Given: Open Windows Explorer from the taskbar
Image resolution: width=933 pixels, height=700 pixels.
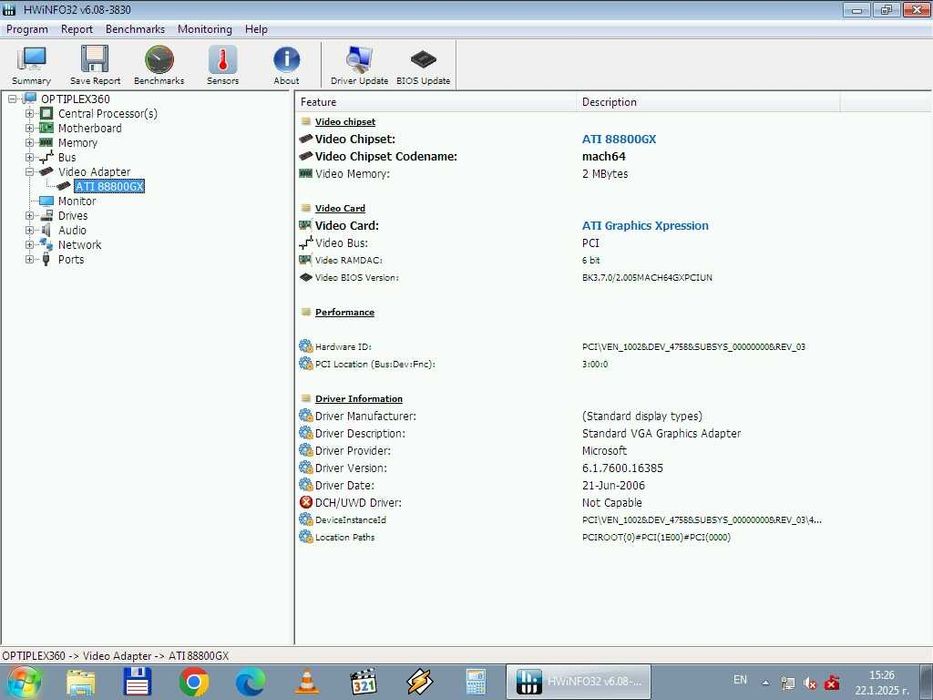Looking at the screenshot, I should [80, 682].
